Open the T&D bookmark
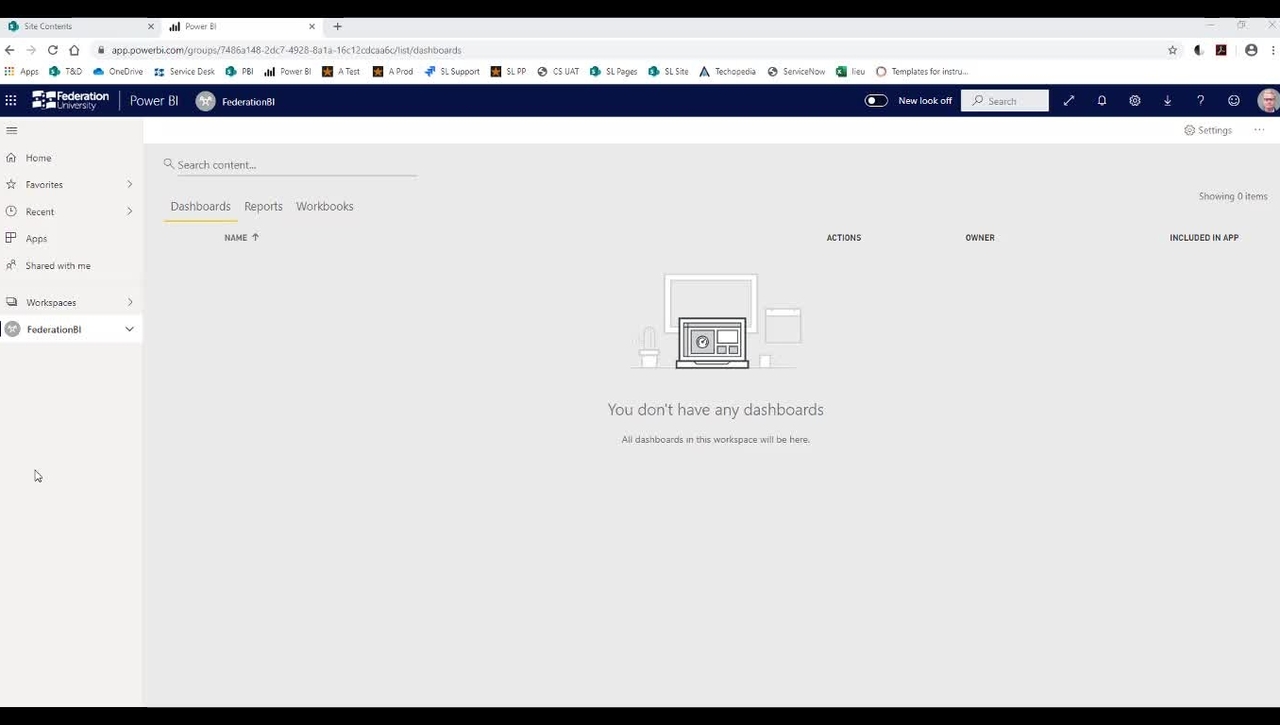This screenshot has width=1280, height=725. (66, 72)
